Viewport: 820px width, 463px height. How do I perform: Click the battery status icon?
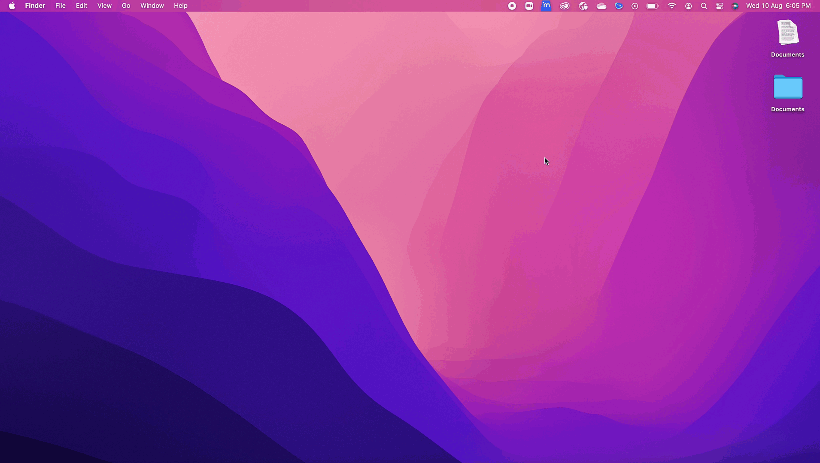[652, 6]
